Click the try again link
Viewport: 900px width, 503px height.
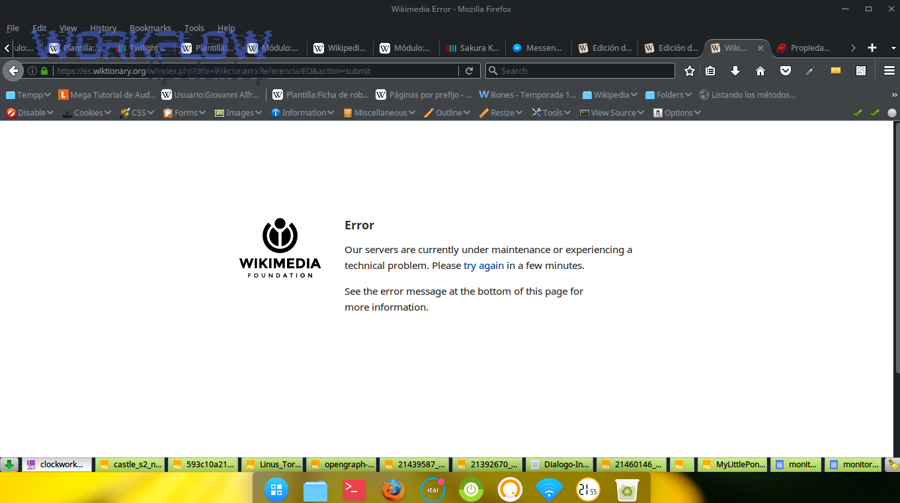click(483, 265)
